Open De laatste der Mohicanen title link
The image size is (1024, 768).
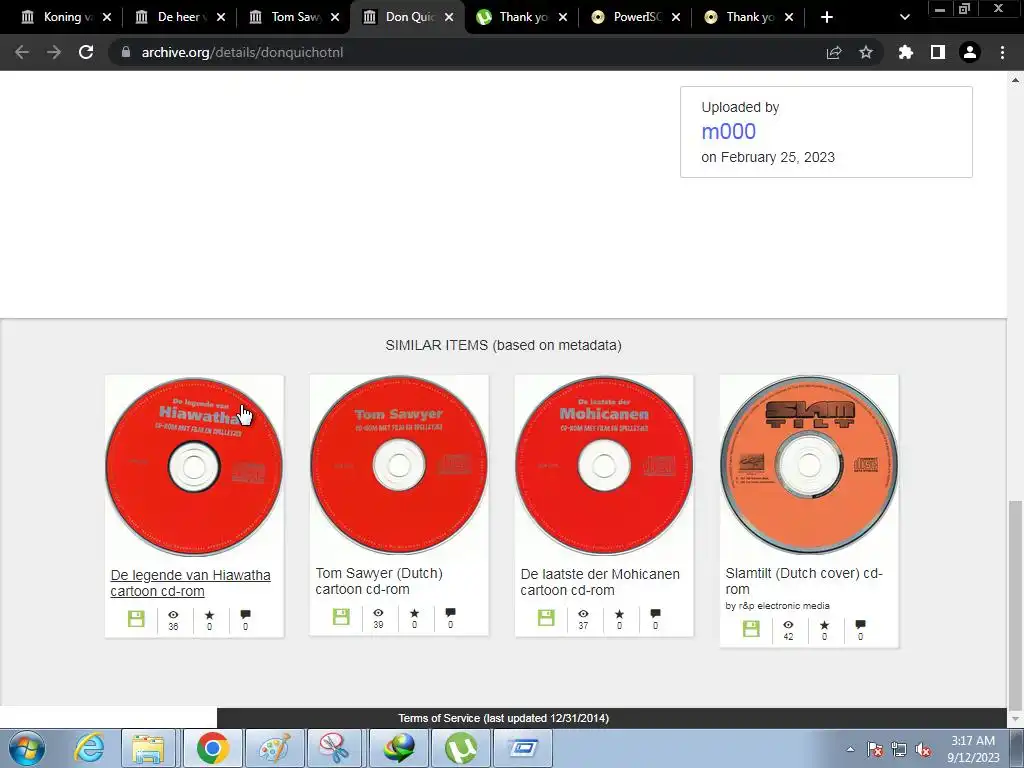600,582
